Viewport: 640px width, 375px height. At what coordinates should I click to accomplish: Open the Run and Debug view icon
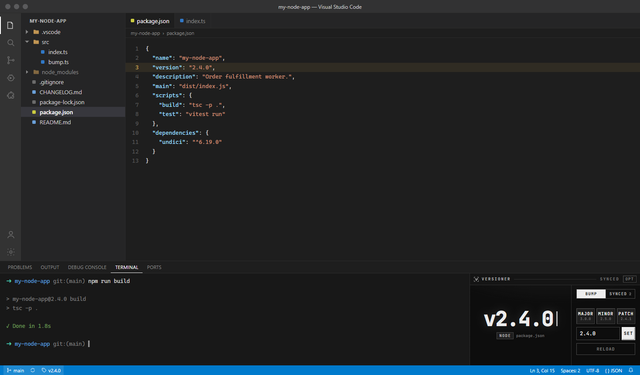click(10, 78)
